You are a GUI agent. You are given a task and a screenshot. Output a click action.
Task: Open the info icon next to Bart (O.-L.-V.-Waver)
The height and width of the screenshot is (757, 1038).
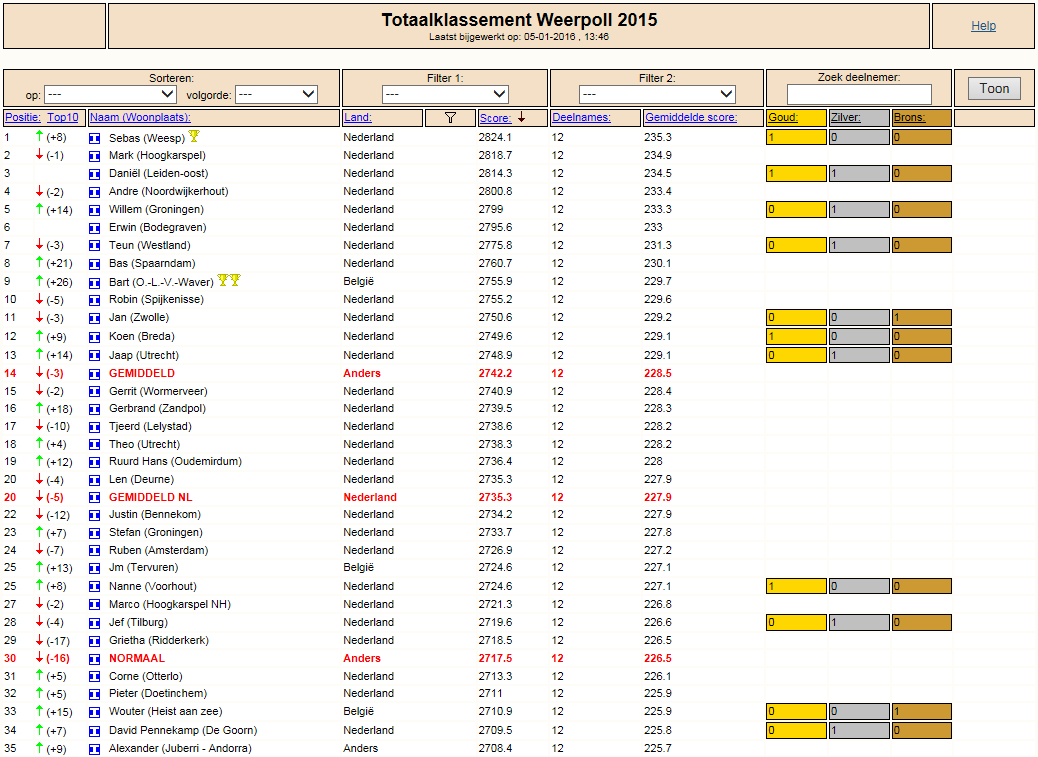pyautogui.click(x=95, y=283)
